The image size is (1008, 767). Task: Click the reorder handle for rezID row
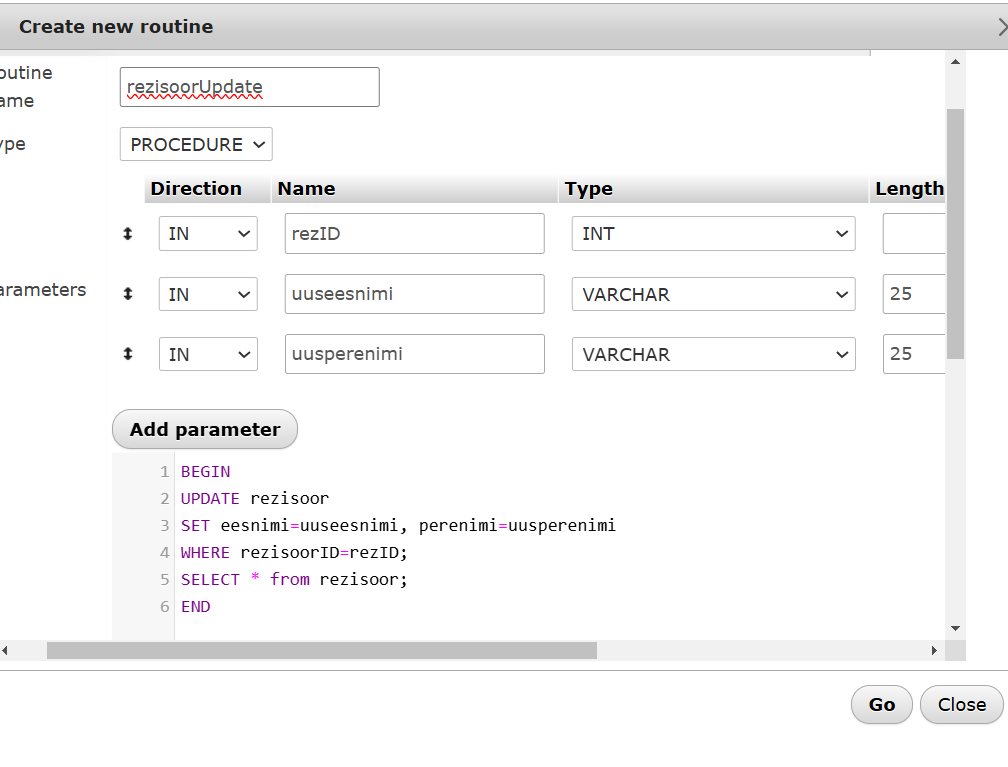coord(128,234)
